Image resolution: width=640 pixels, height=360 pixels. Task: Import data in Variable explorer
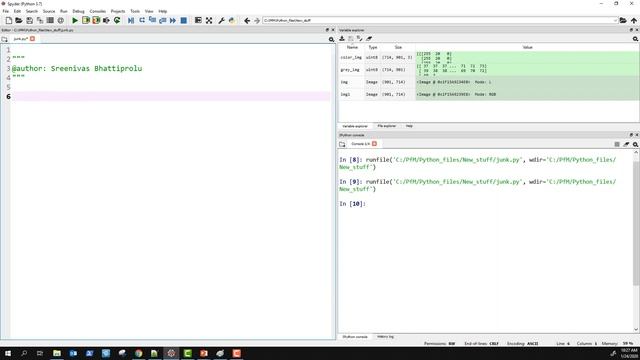click(x=342, y=38)
